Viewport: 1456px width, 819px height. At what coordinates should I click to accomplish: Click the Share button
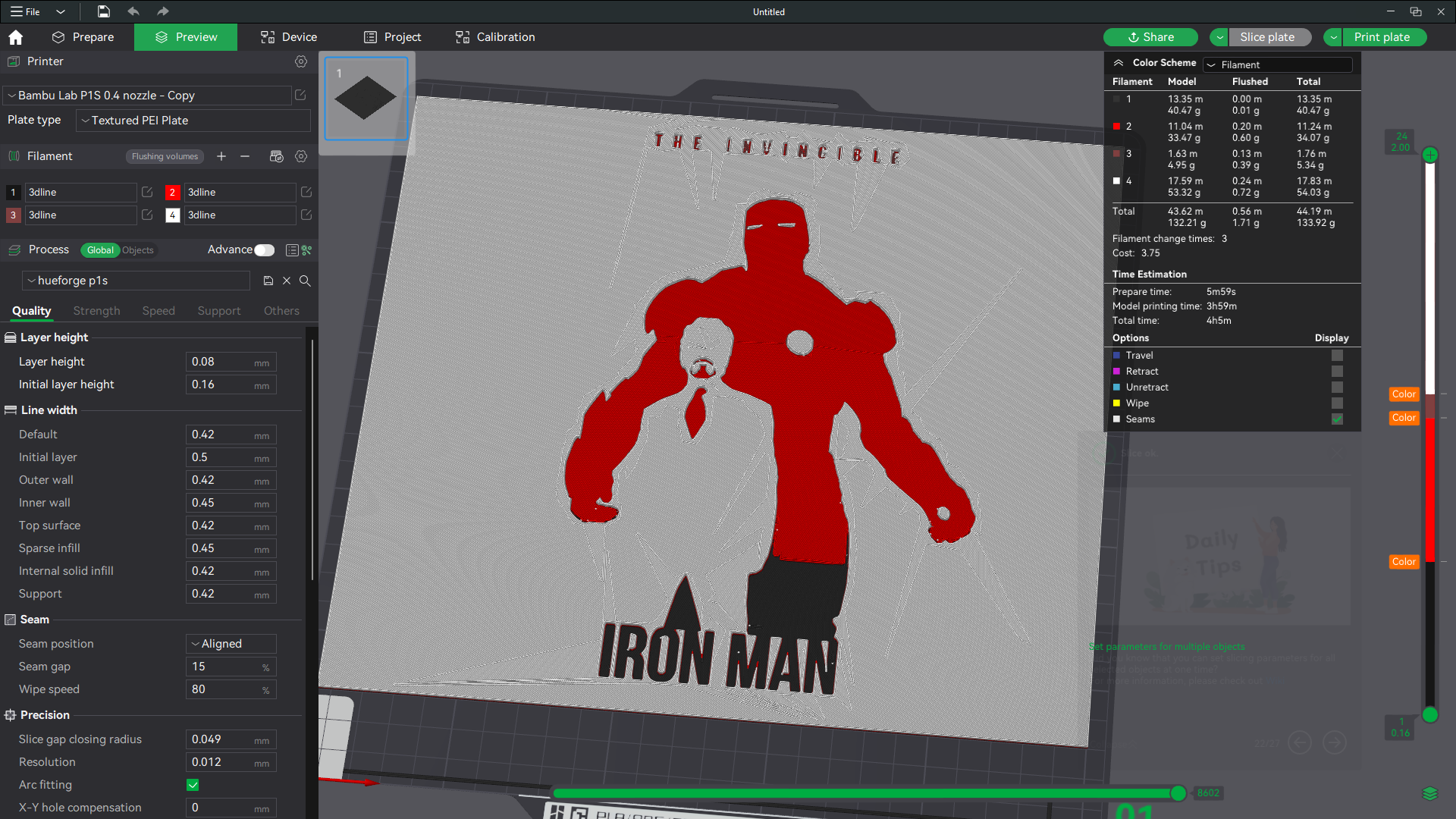coord(1150,37)
